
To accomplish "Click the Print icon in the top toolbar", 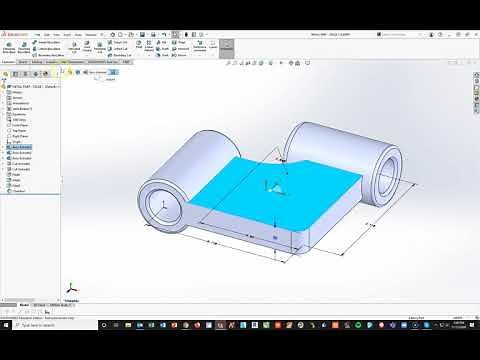I will 153,35.
